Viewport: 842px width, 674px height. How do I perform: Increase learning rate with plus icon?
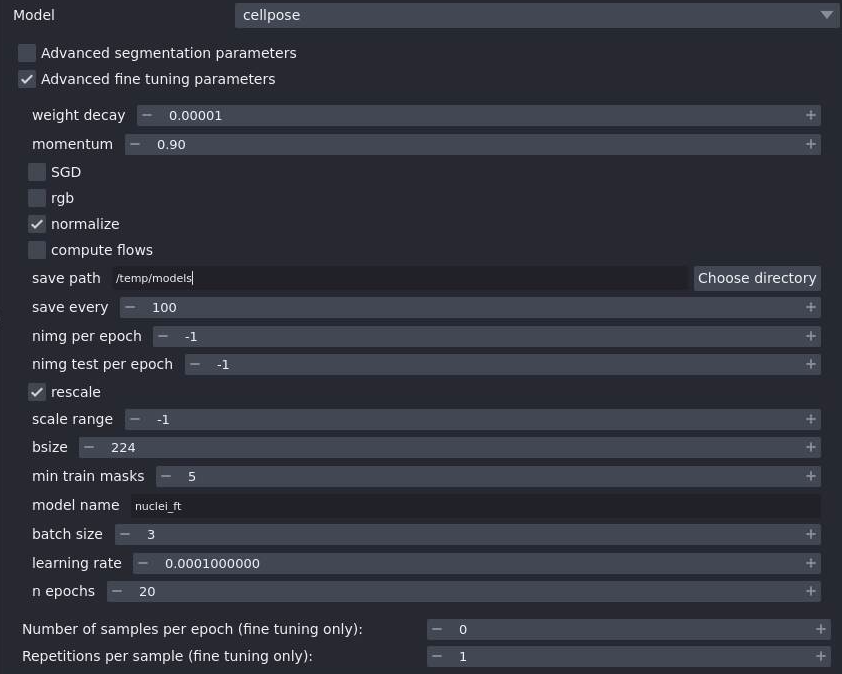(x=810, y=563)
